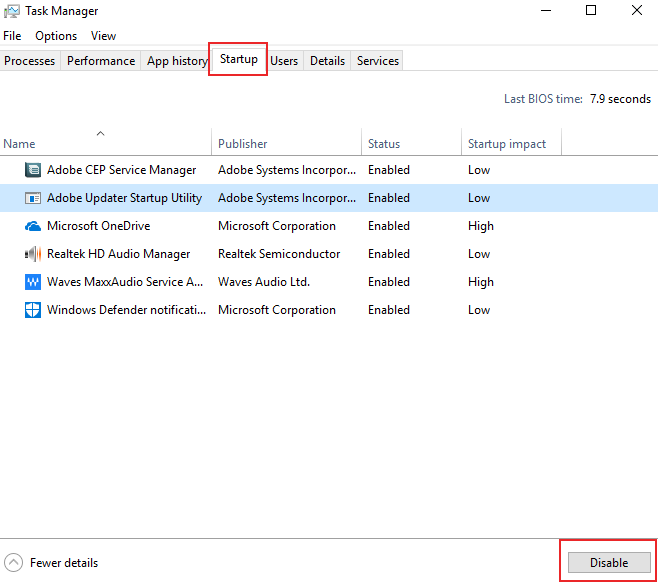
Task: Sort by the Startup impact column header
Action: [511, 144]
